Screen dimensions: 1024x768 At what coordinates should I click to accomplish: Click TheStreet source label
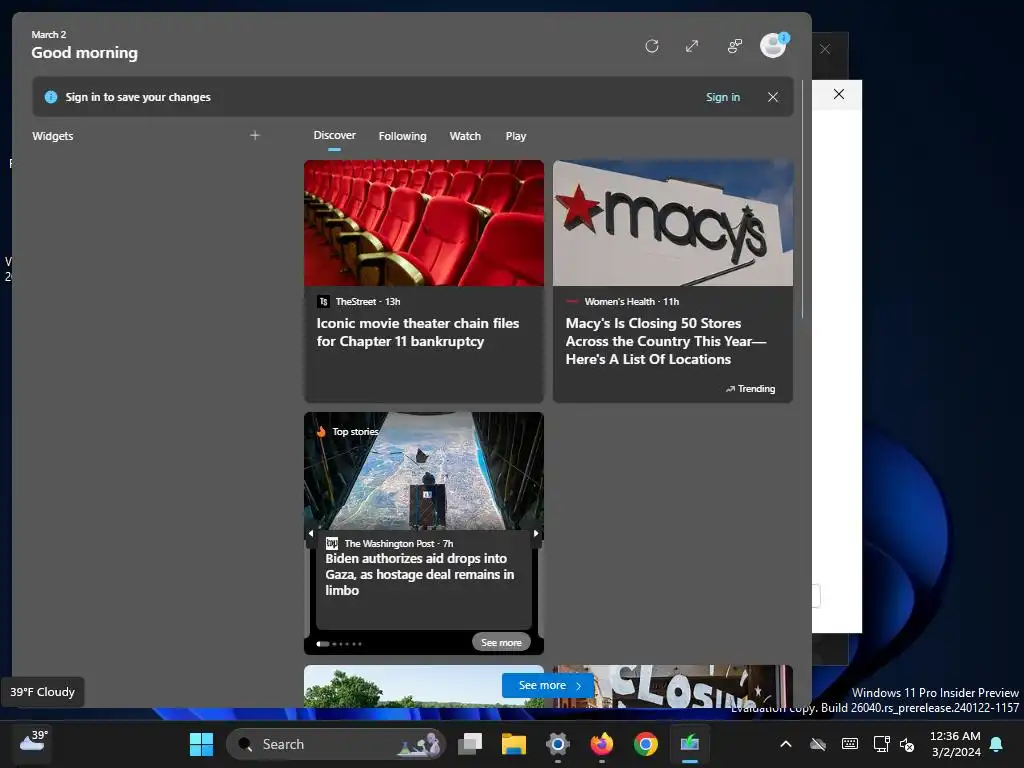tap(355, 302)
